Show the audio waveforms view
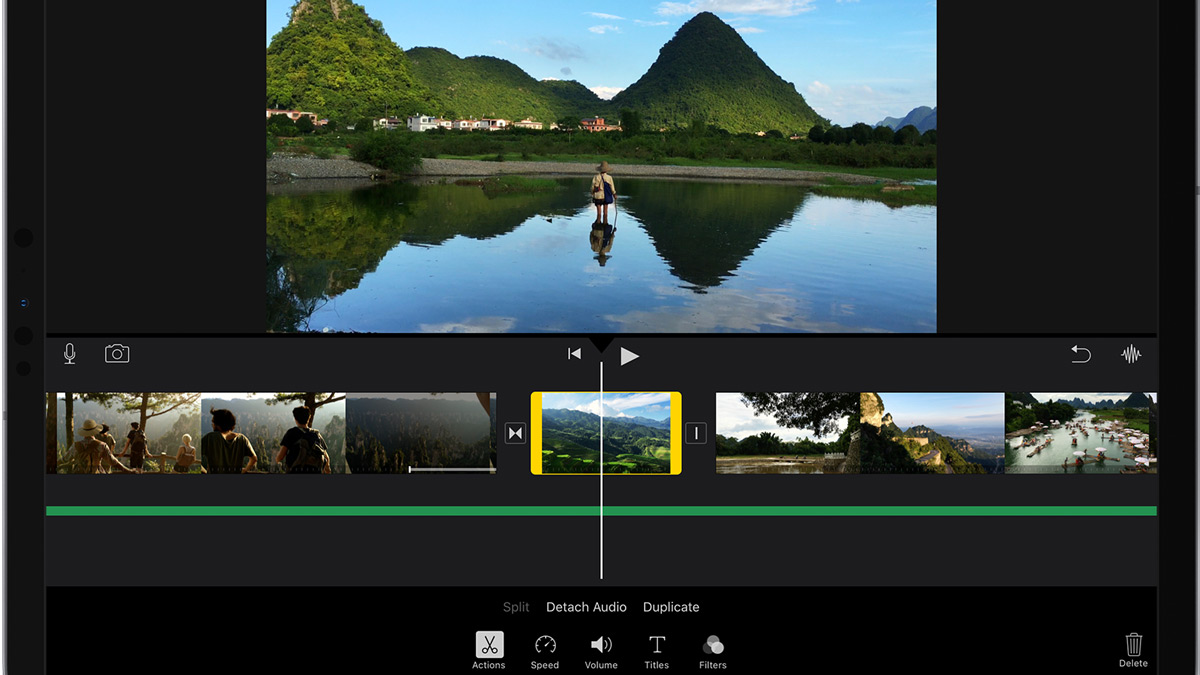This screenshot has height=675, width=1200. click(1131, 353)
